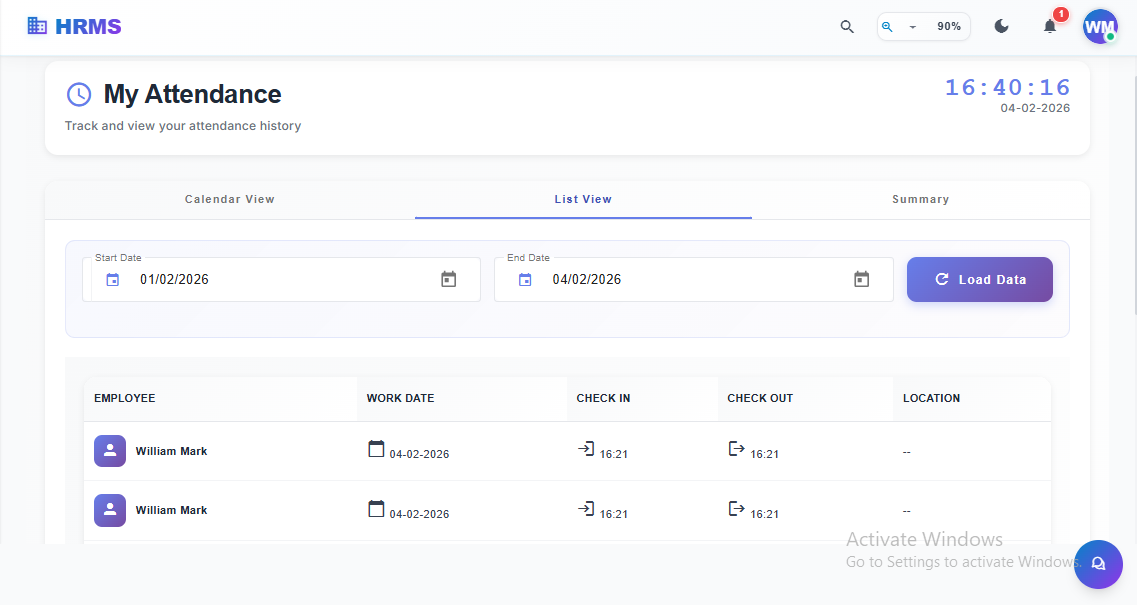The image size is (1137, 605).
Task: Open the Start Date picker calendar button
Action: point(449,279)
